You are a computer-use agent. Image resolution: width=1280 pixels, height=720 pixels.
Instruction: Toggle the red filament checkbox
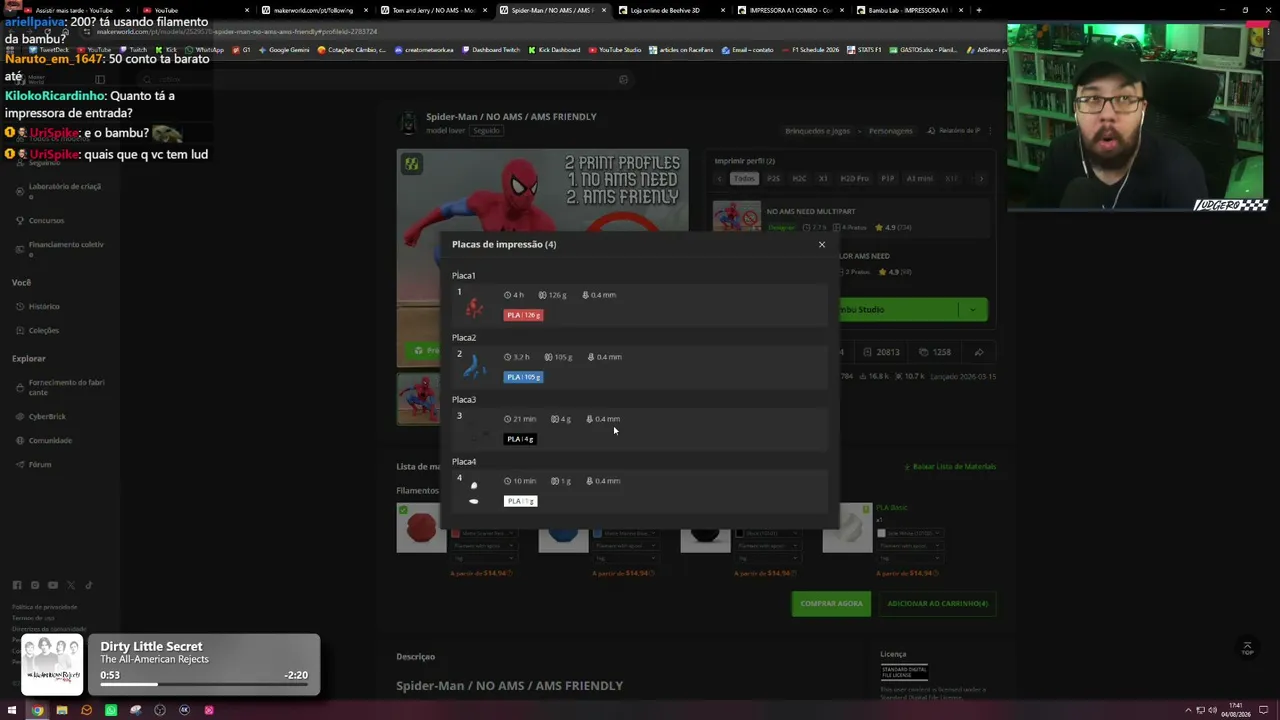coord(403,510)
